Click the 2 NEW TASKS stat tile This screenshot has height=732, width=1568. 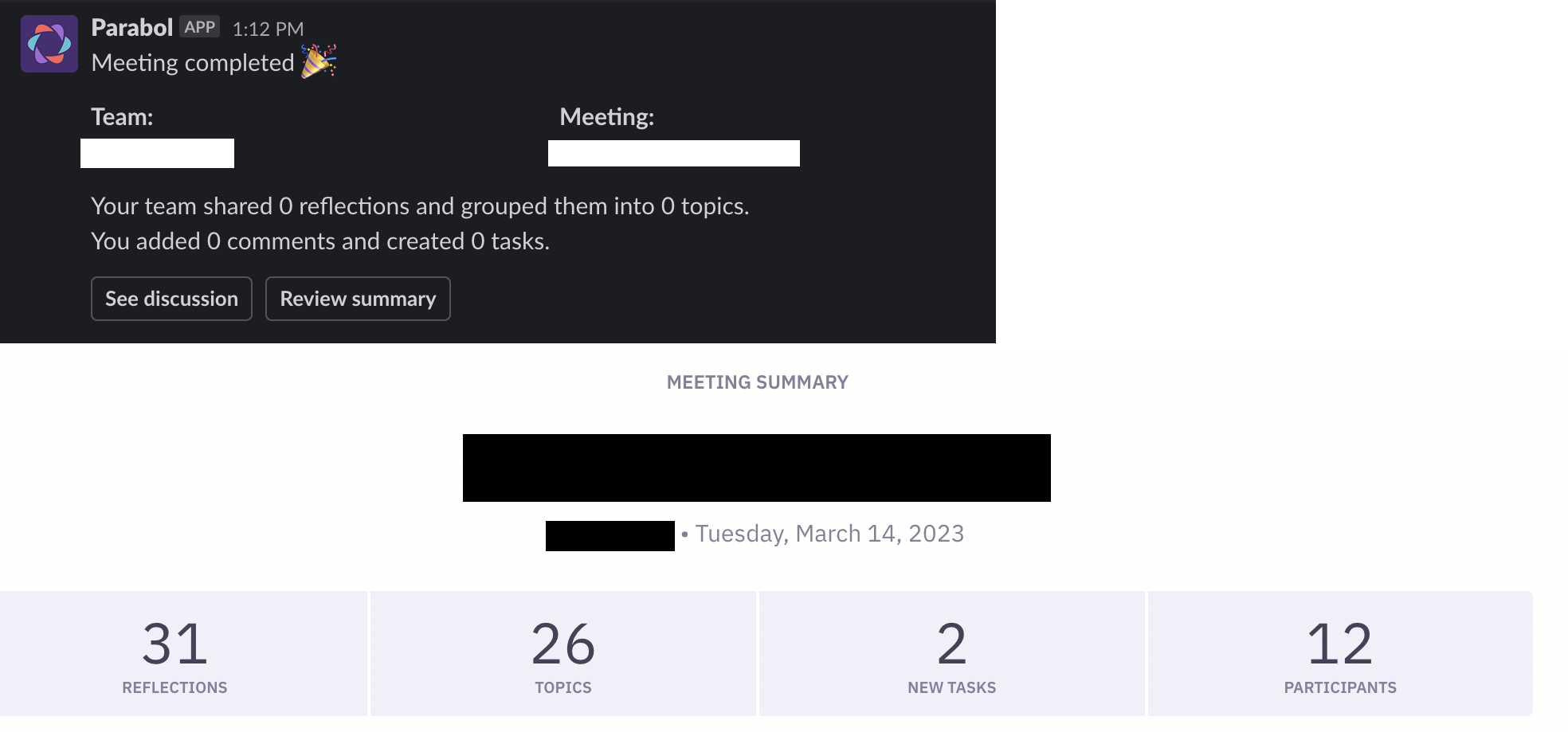[951, 653]
